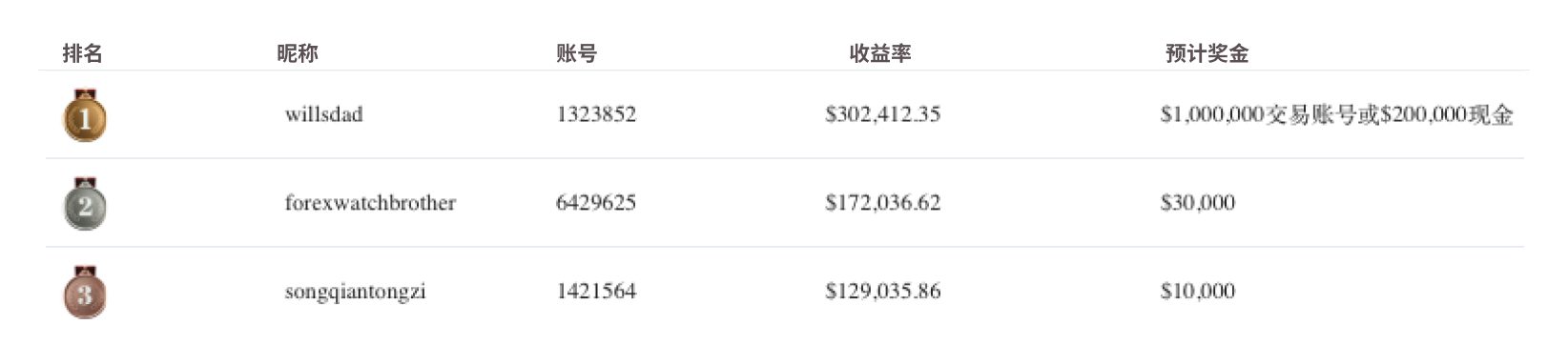This screenshot has width=1568, height=345.
Task: Click account number 6429625
Action: (x=596, y=203)
